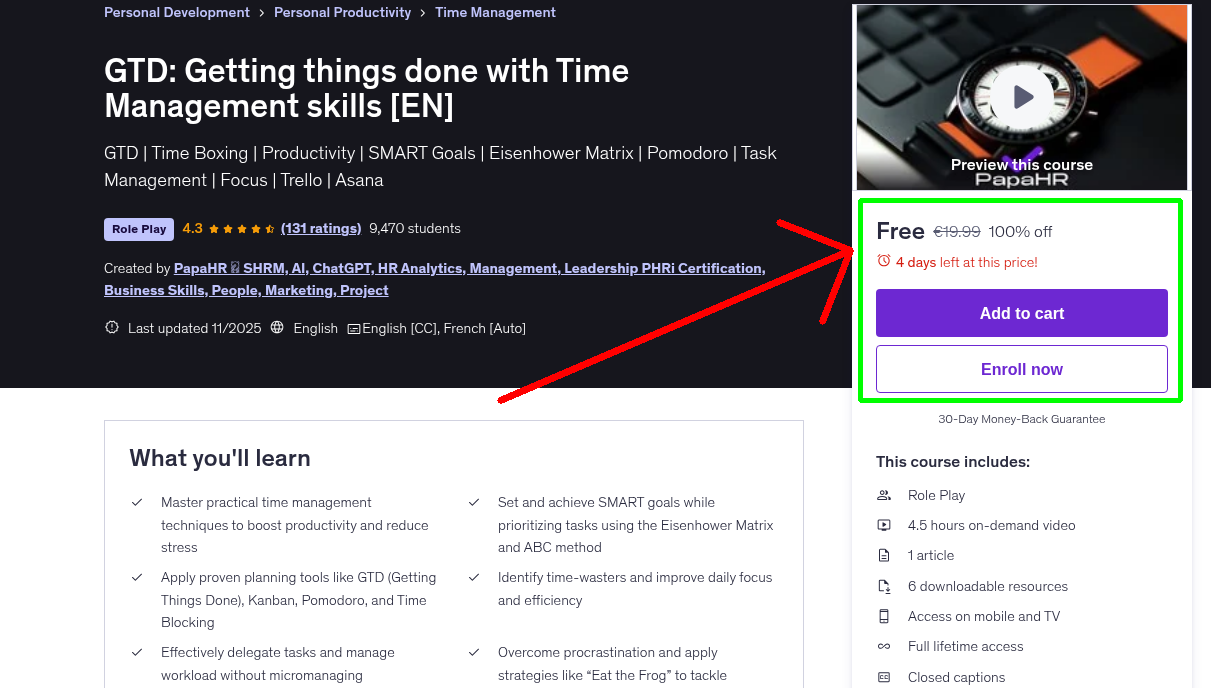Navigate to the "Time Management" breadcrumb
1211x688 pixels.
(495, 12)
